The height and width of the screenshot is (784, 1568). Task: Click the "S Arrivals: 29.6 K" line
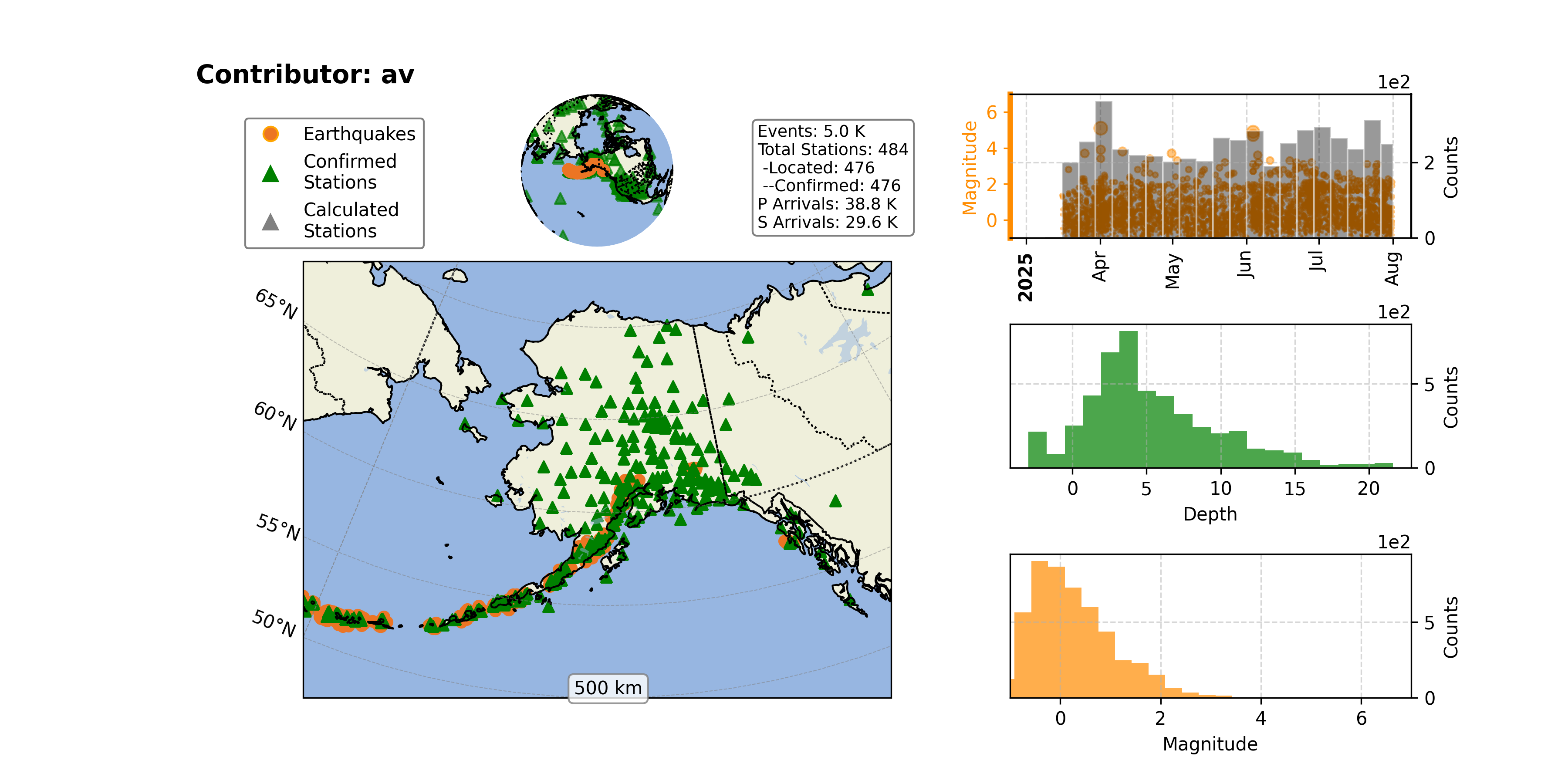click(x=827, y=222)
